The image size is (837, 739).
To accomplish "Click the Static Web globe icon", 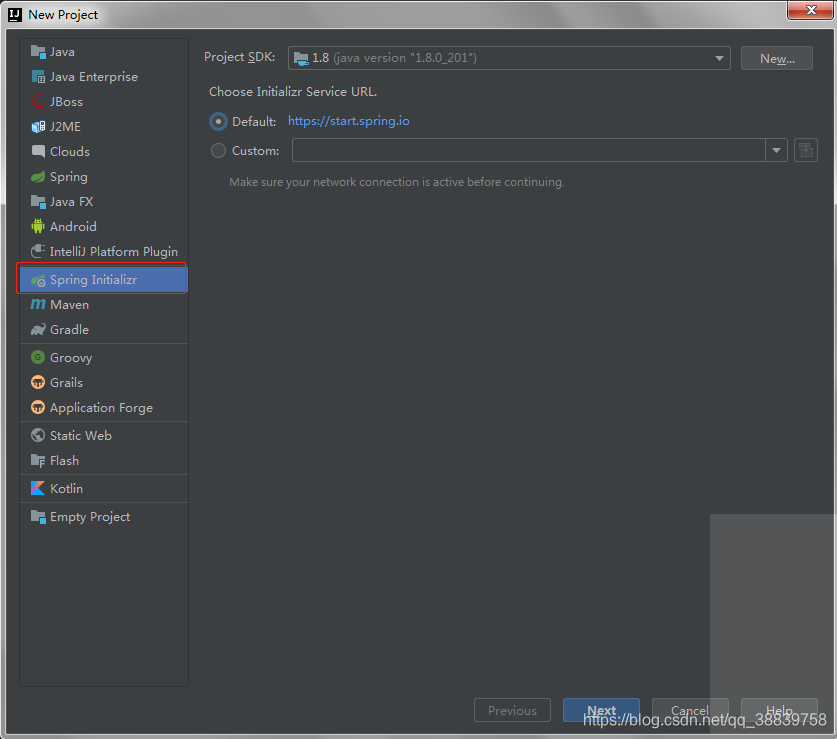I will point(38,435).
